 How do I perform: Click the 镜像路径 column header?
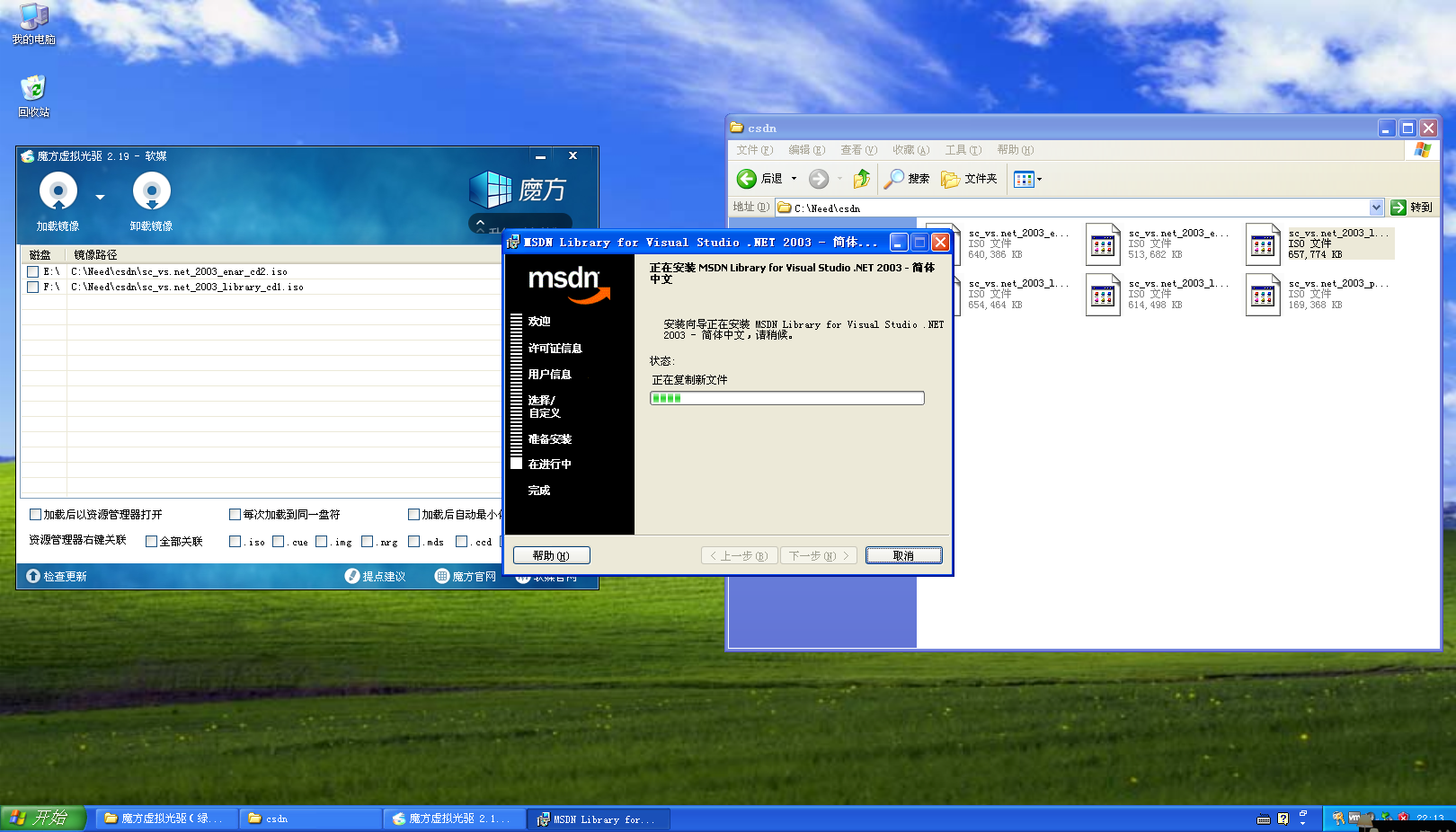tap(95, 255)
